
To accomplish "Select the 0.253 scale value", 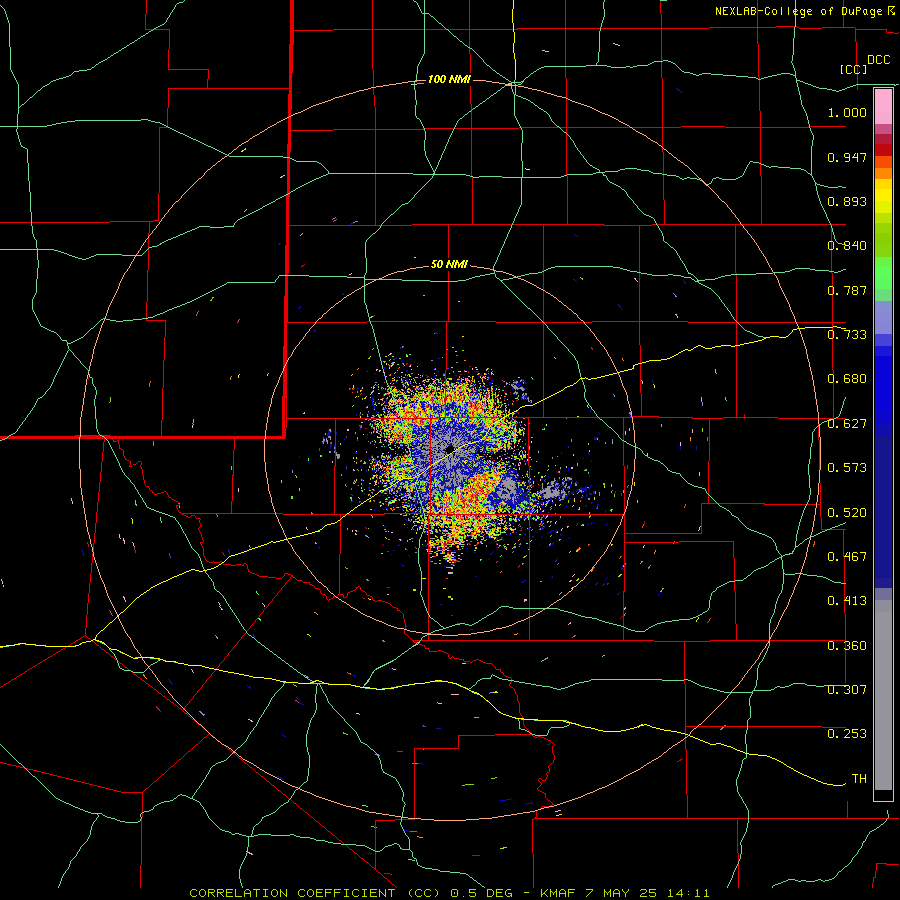I will [x=847, y=734].
